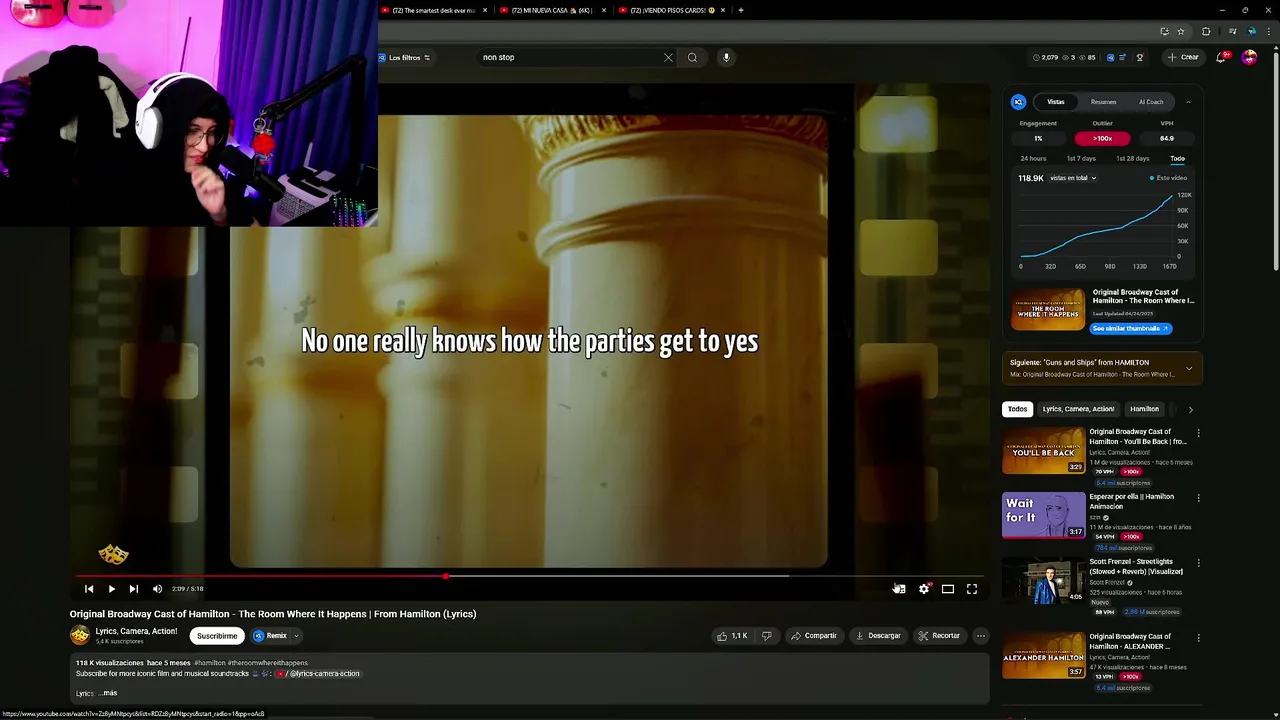Open the award icon in top stats bar
The width and height of the screenshot is (1280, 720).
tap(1140, 57)
